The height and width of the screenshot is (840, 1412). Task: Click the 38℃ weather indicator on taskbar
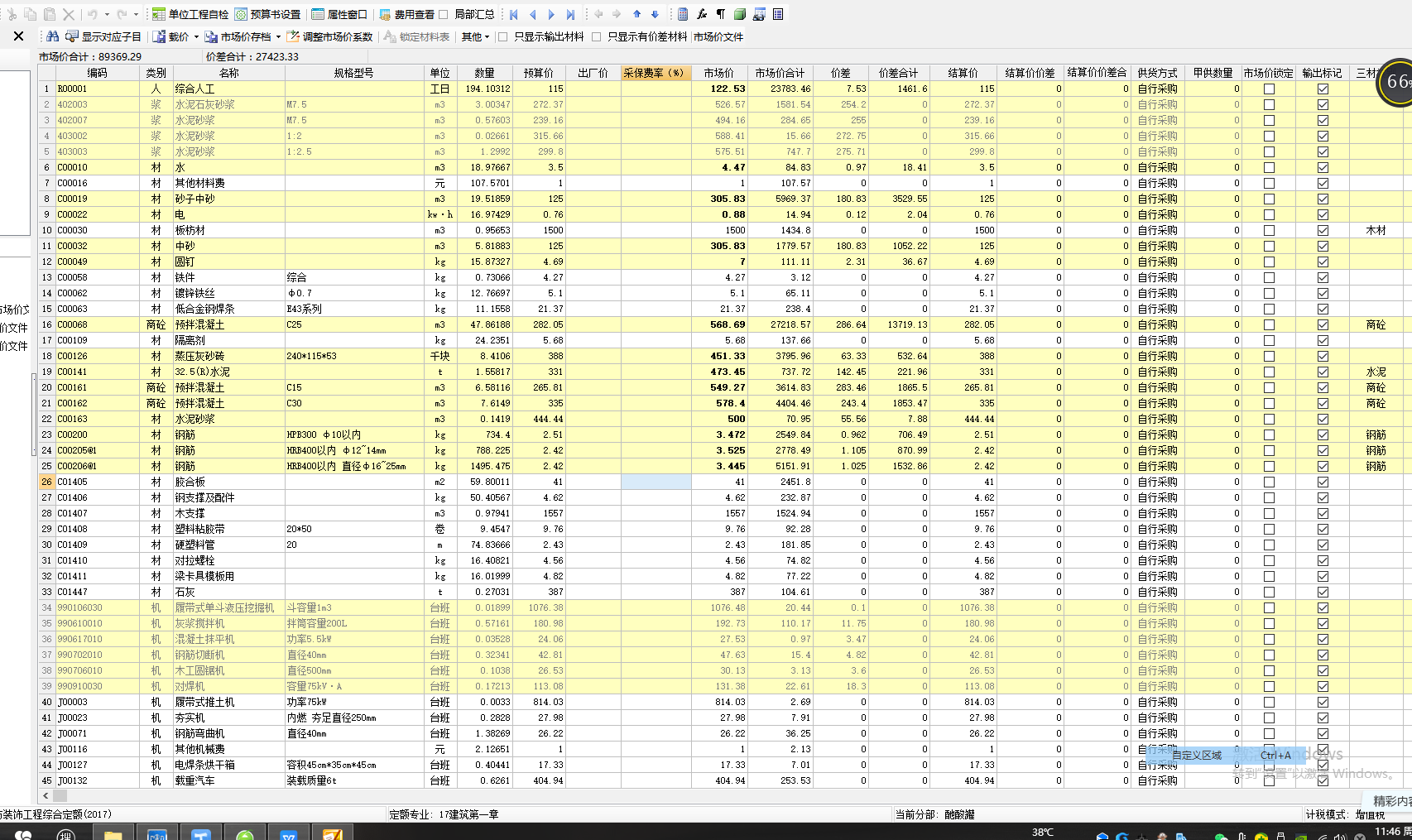[1043, 832]
